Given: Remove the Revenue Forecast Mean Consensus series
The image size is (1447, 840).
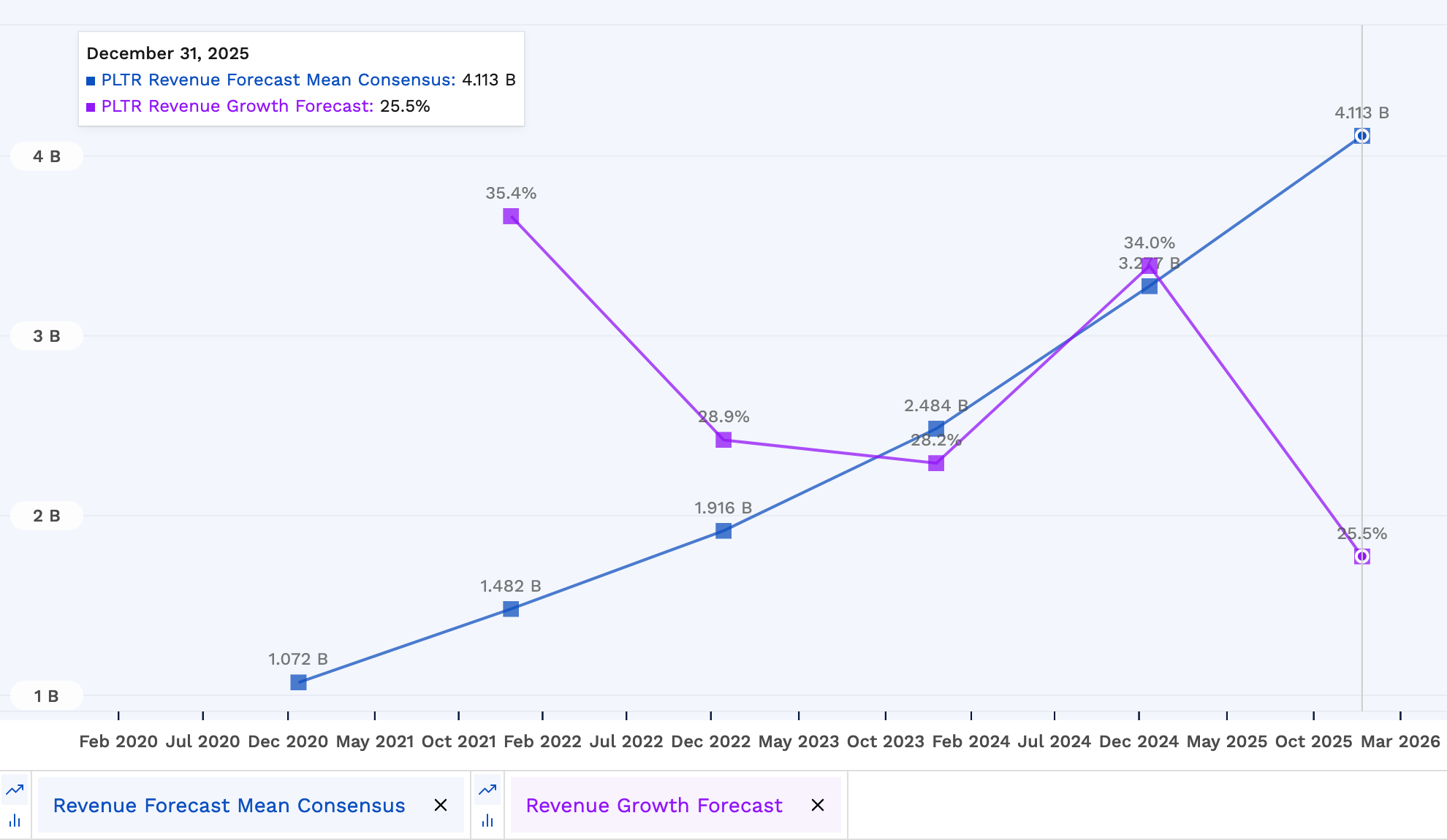Looking at the screenshot, I should (x=441, y=805).
